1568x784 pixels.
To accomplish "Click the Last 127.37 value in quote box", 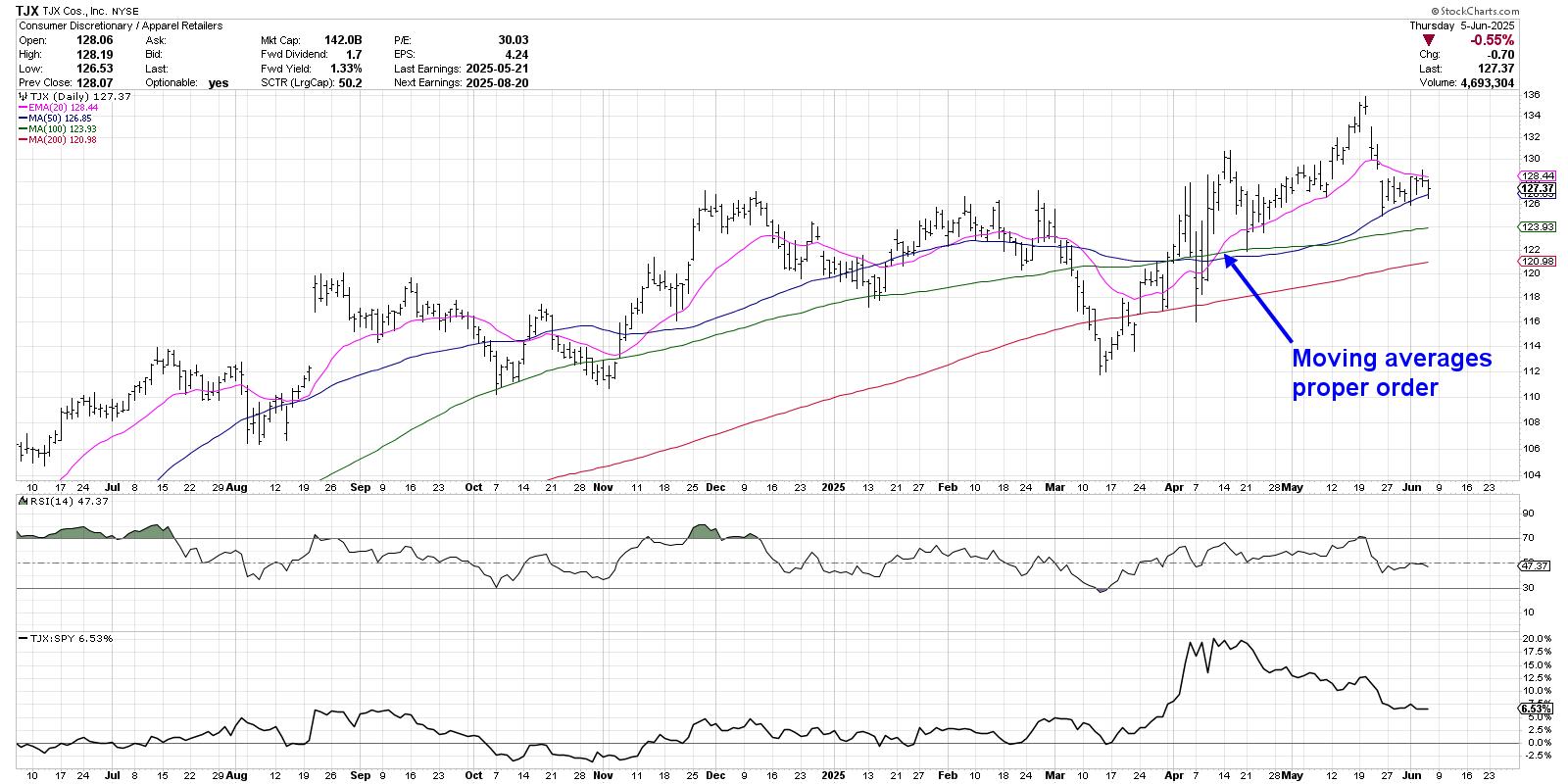I will tap(1497, 69).
